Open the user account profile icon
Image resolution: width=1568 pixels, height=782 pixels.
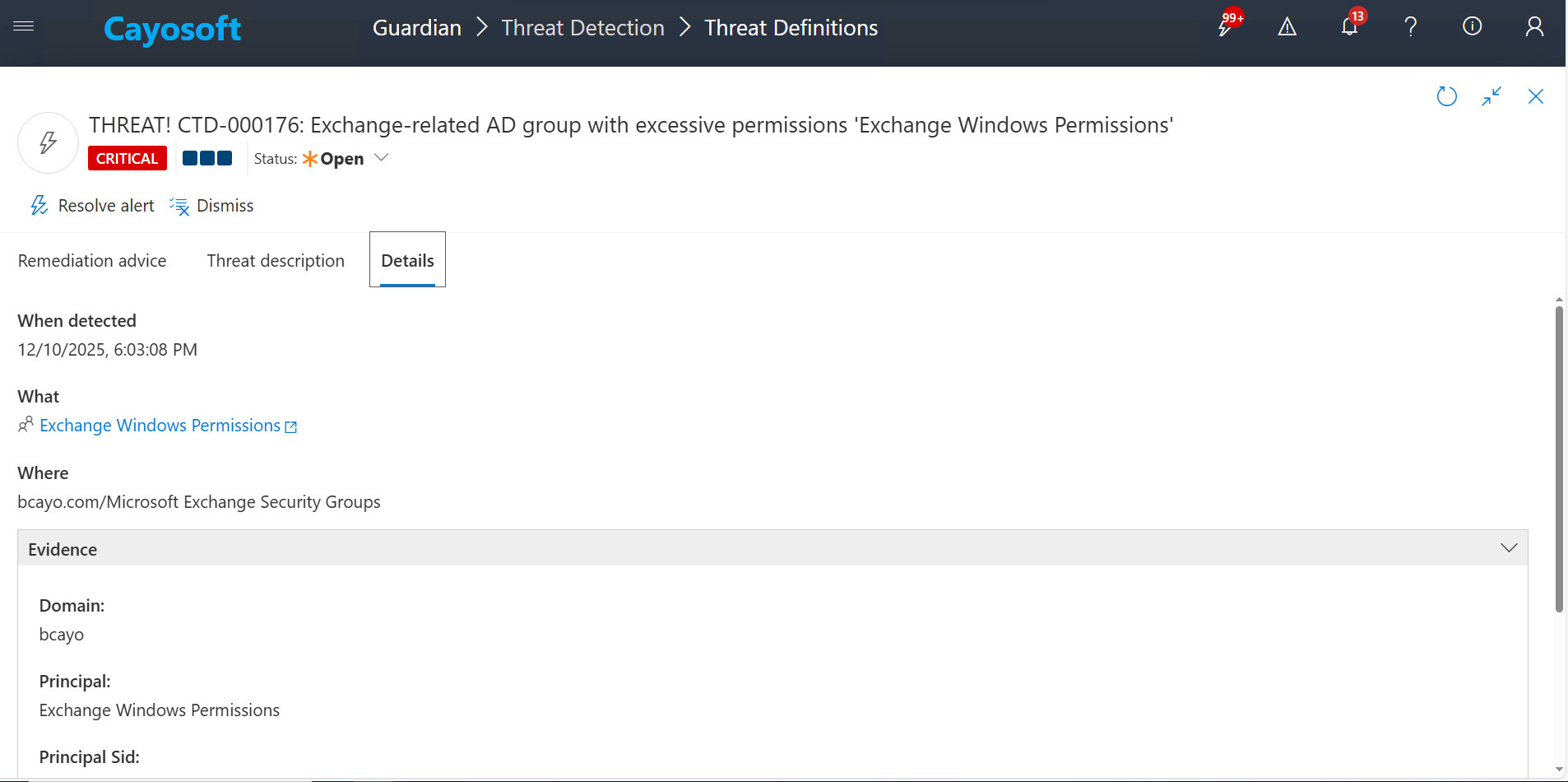1533,27
